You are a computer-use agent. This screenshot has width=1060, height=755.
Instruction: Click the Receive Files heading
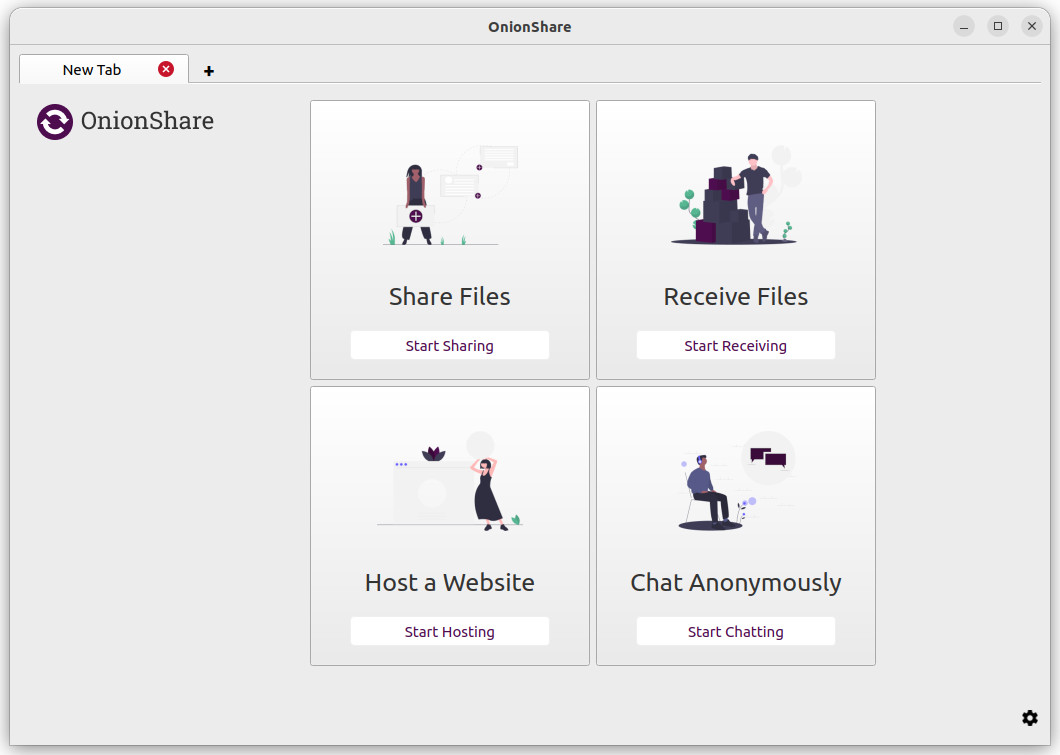click(x=735, y=297)
